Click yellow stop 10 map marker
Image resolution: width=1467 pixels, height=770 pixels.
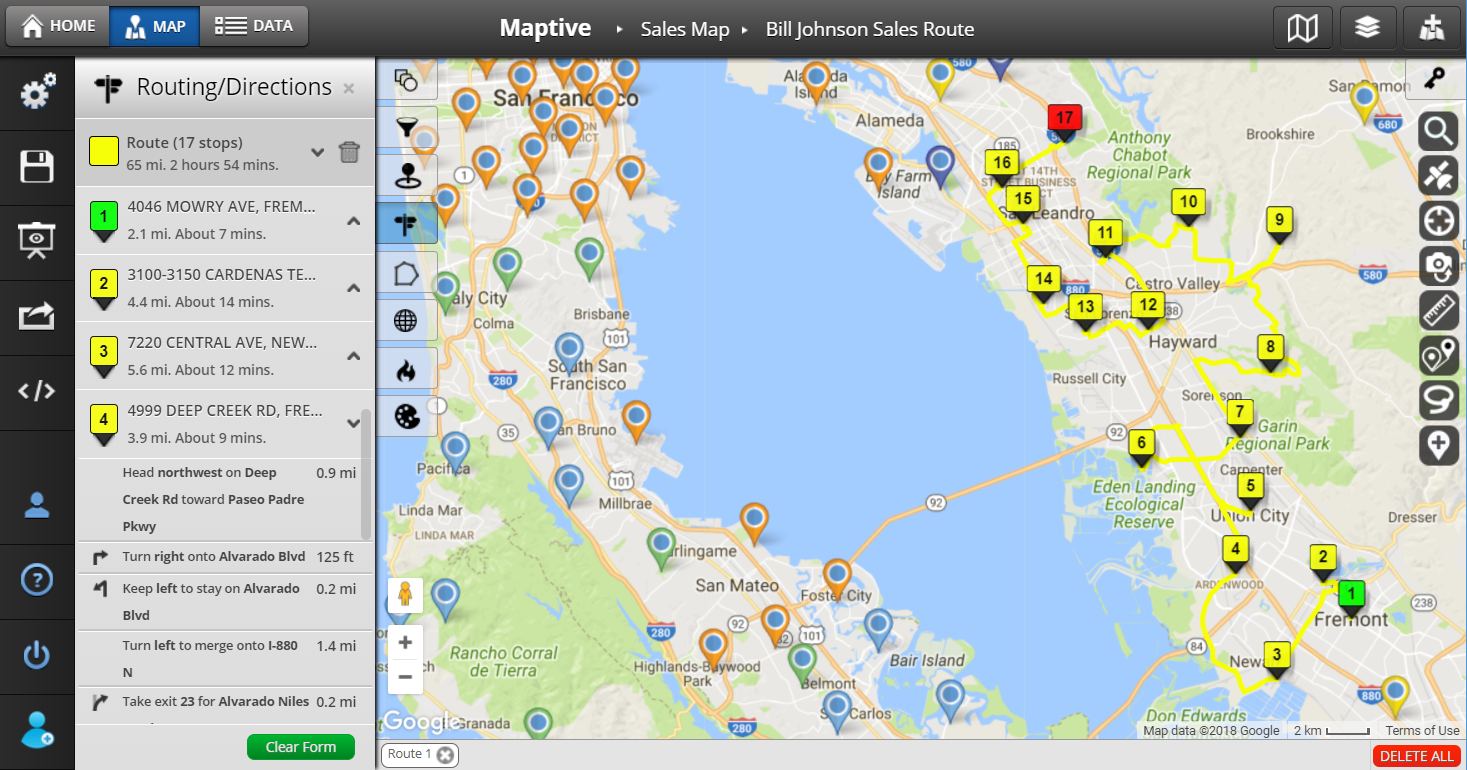pyautogui.click(x=1188, y=205)
